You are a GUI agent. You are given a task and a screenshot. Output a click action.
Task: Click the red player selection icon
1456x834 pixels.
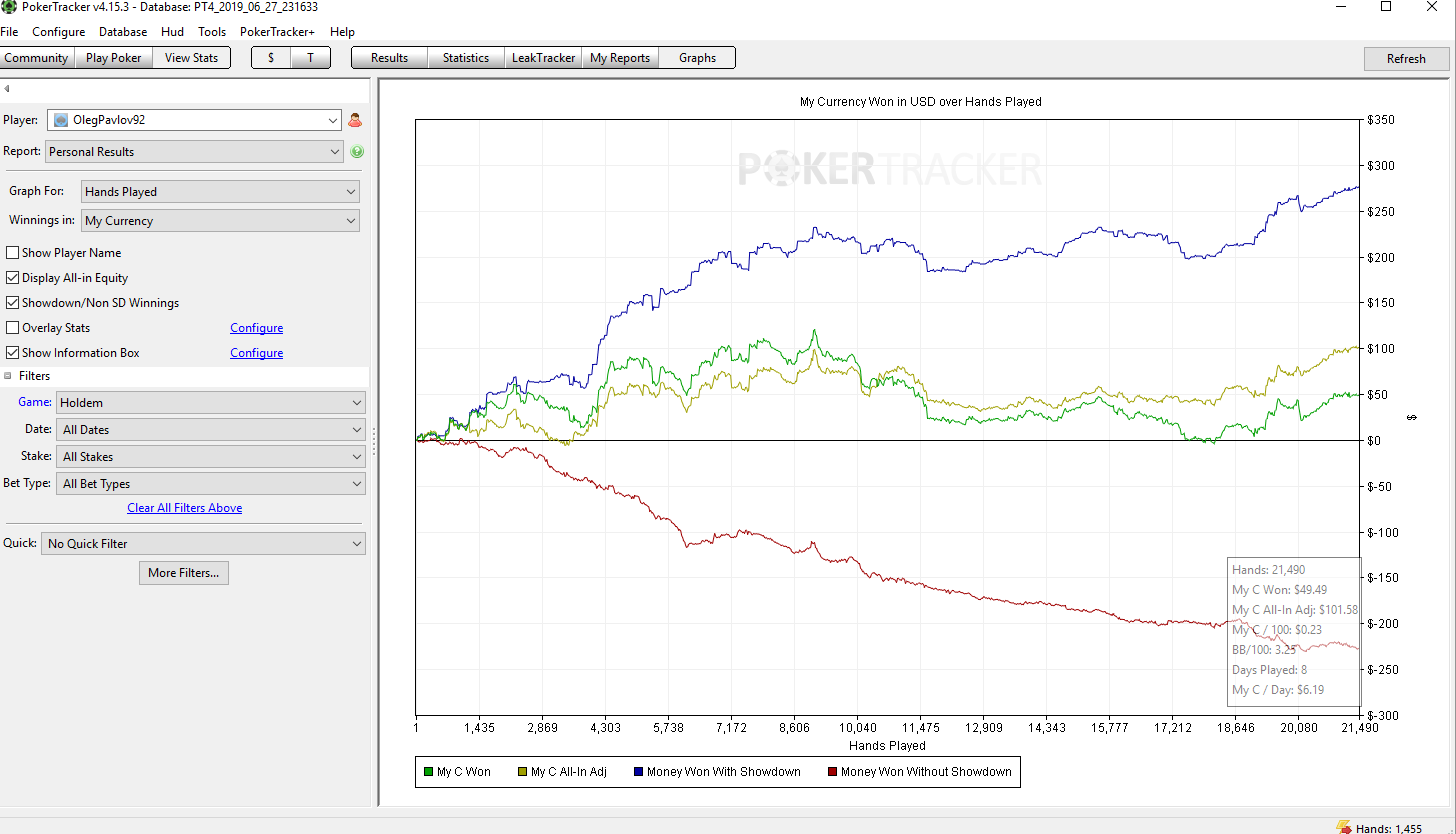click(x=355, y=120)
